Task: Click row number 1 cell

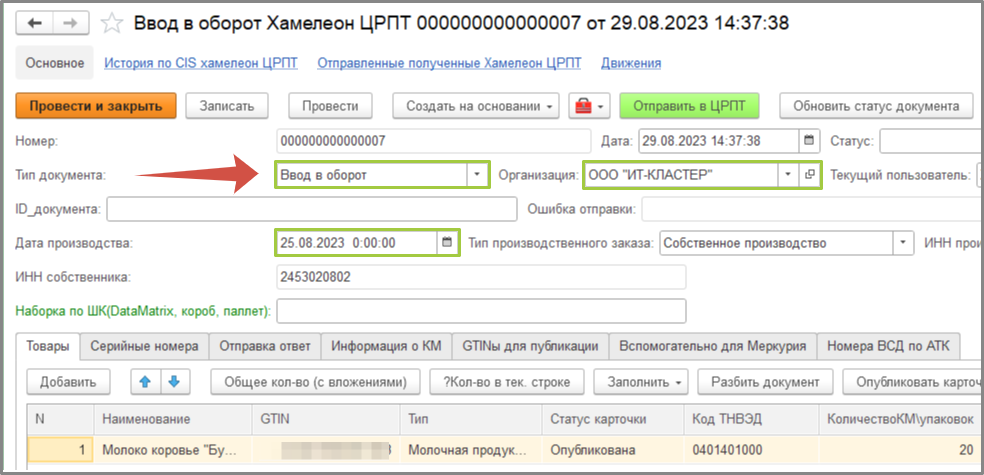Action: coord(61,450)
